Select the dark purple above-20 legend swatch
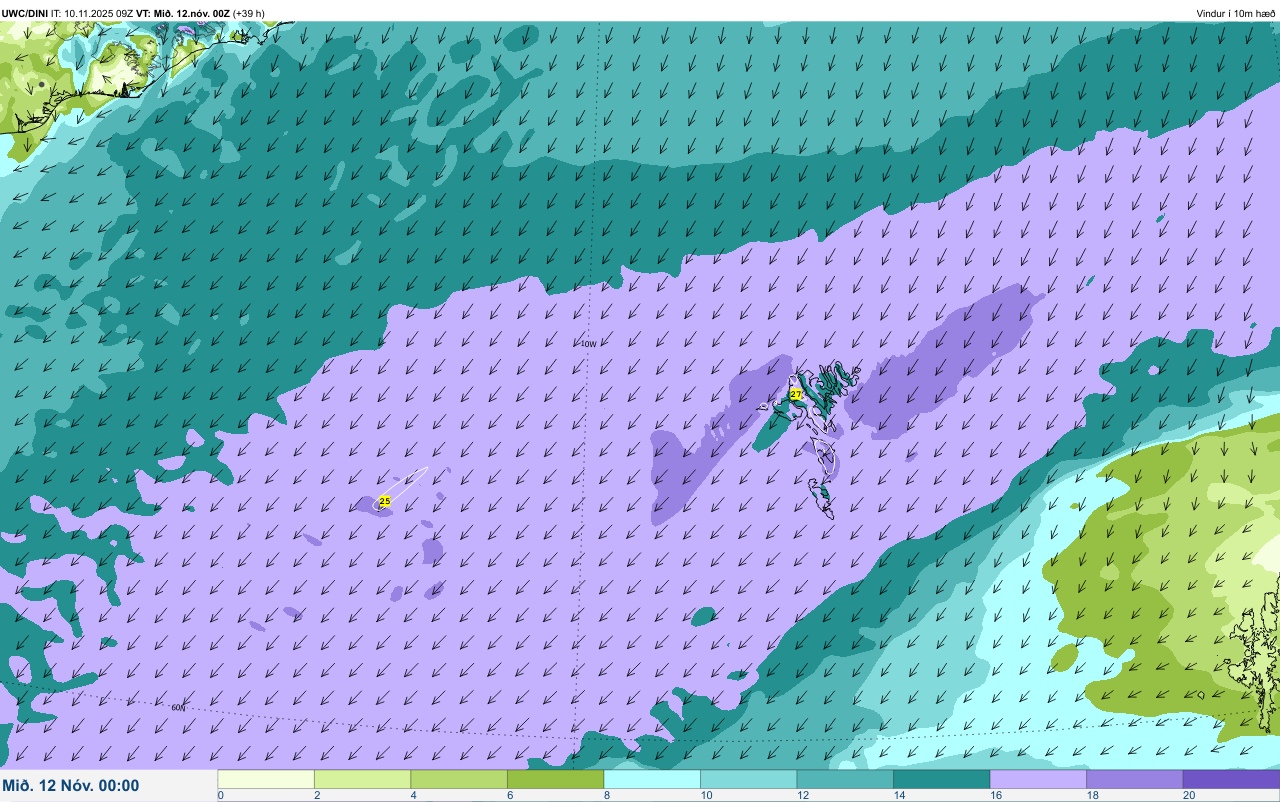The height and width of the screenshot is (802, 1280). [1231, 779]
